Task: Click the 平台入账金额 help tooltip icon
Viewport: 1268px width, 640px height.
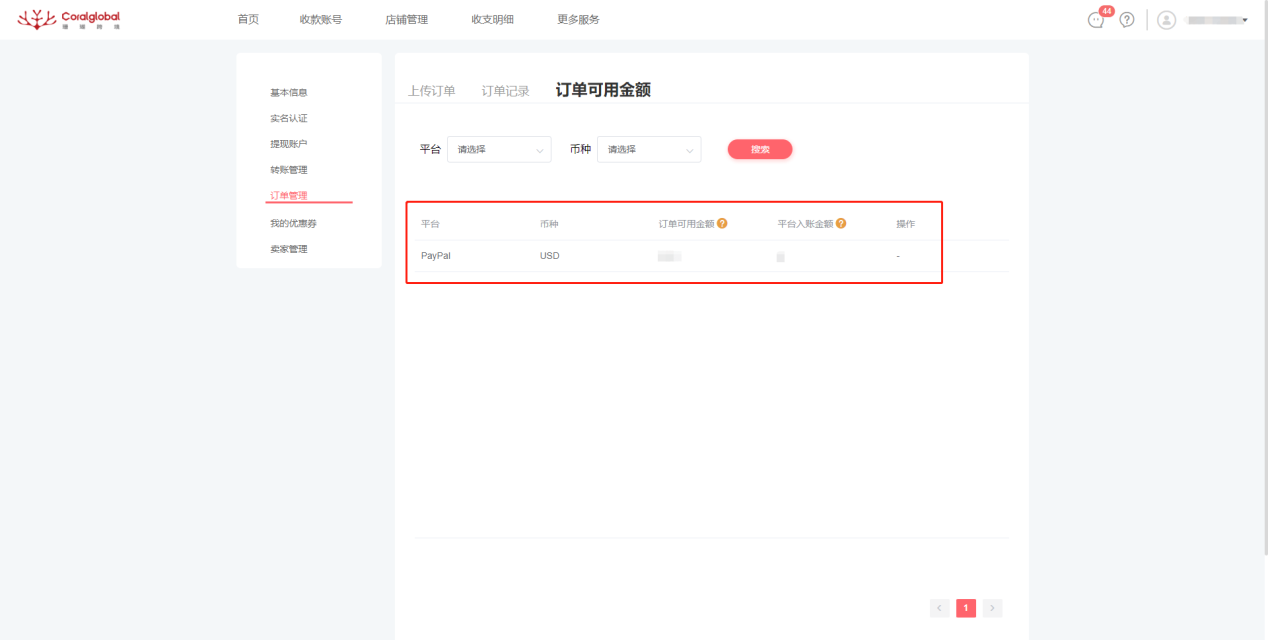Action: pos(839,222)
